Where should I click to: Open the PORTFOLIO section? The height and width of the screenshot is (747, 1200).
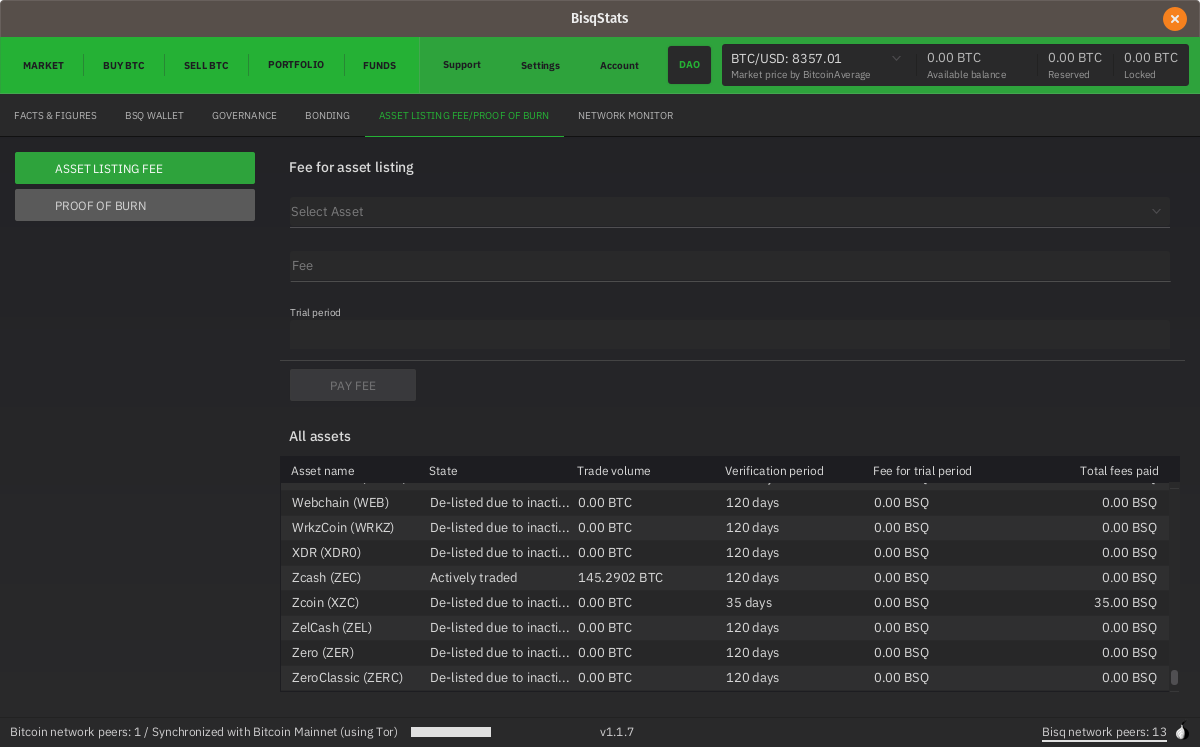point(296,65)
